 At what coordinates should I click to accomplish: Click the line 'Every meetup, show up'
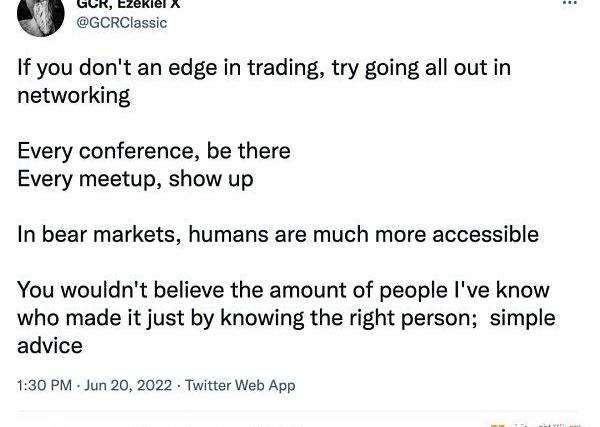tap(135, 179)
